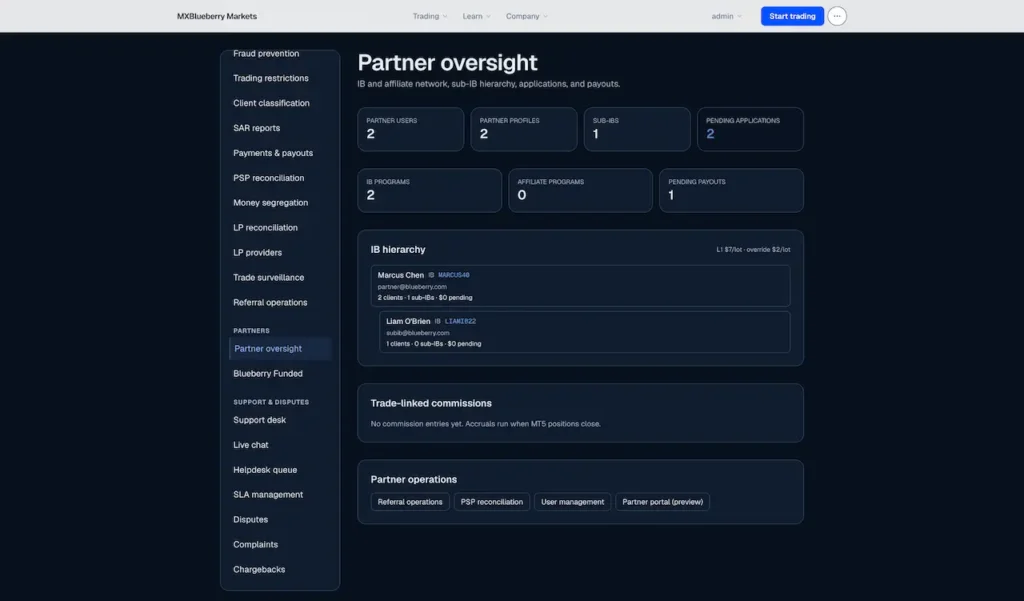Click the Partner oversight page title
The width and height of the screenshot is (1024, 601).
[x=447, y=63]
